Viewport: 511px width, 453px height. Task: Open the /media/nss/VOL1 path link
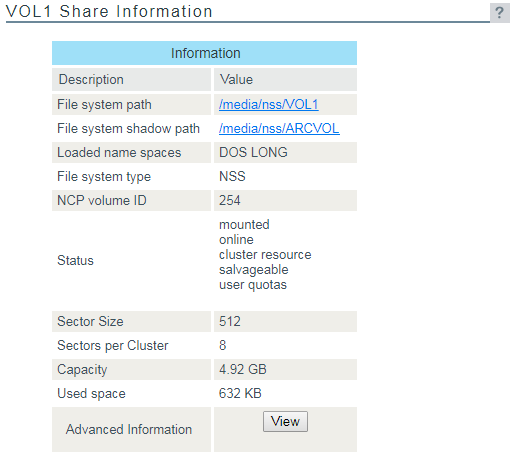tap(269, 104)
